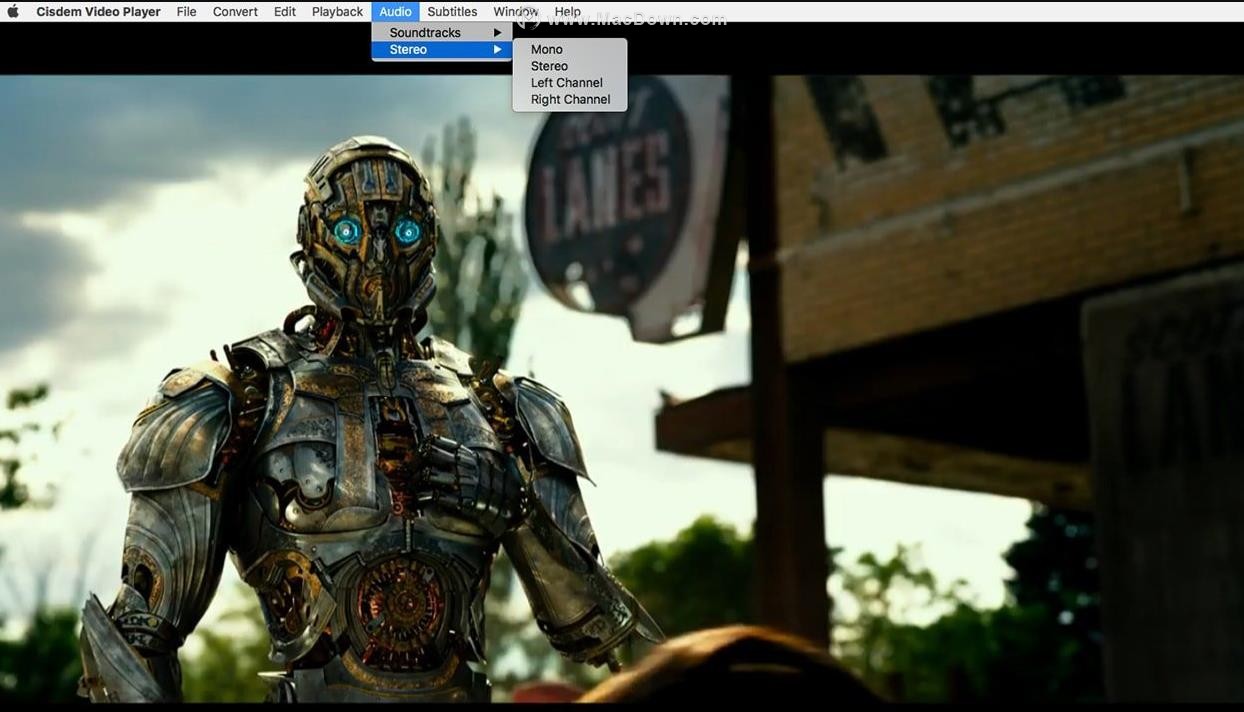Switch audio output to Mono
1244x712 pixels.
tap(546, 50)
